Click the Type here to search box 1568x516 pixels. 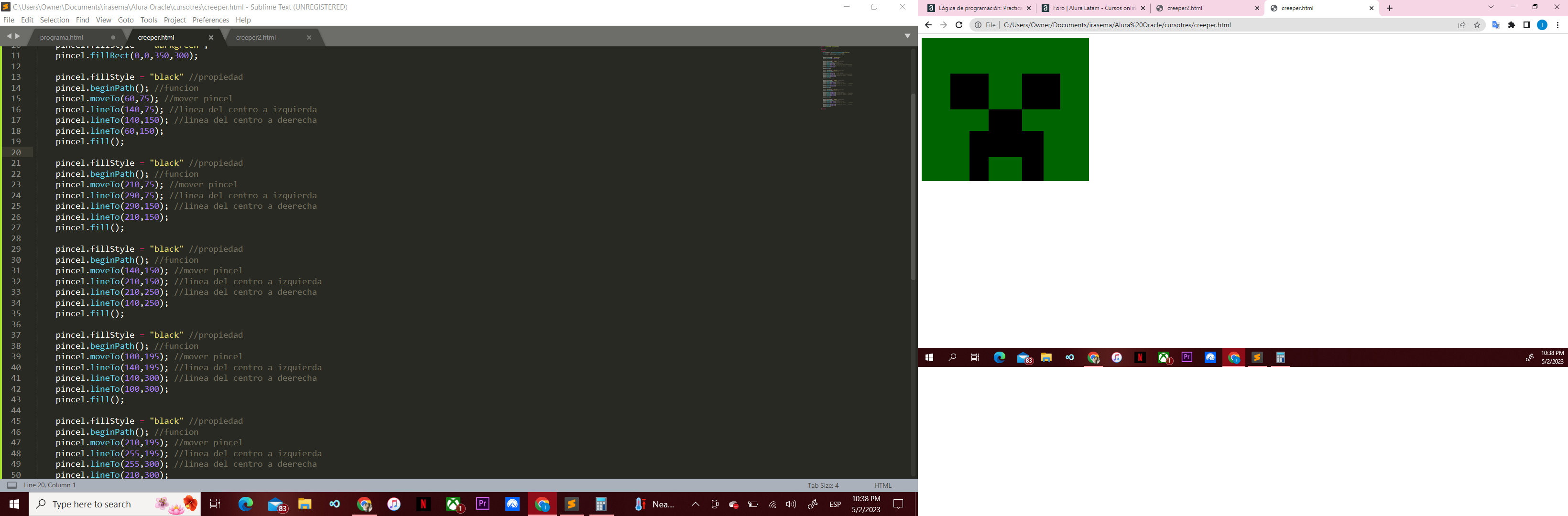coord(115,504)
